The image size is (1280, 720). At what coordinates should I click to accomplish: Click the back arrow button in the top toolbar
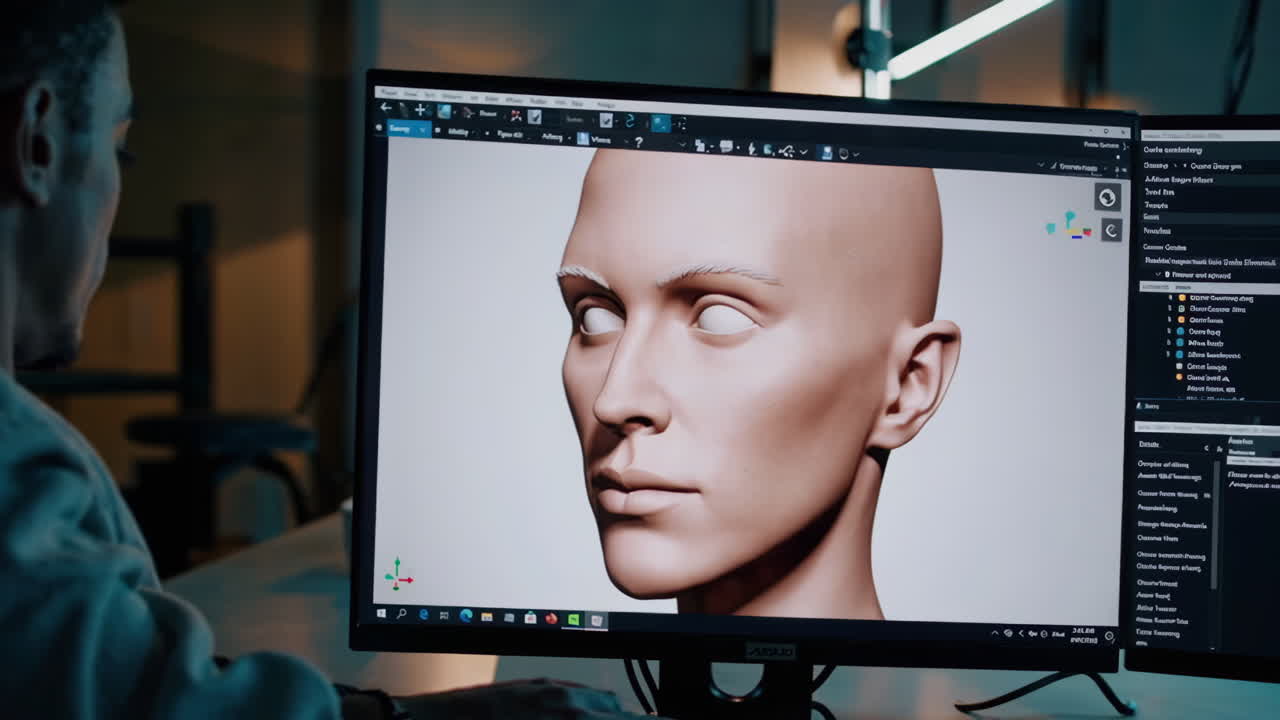point(385,106)
